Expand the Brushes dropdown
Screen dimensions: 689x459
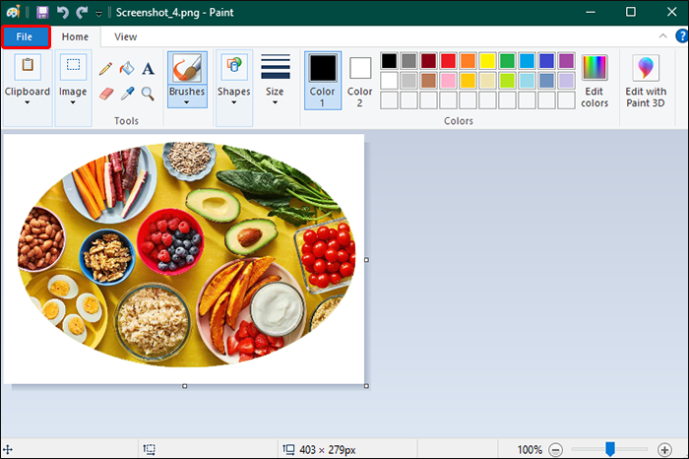187,98
